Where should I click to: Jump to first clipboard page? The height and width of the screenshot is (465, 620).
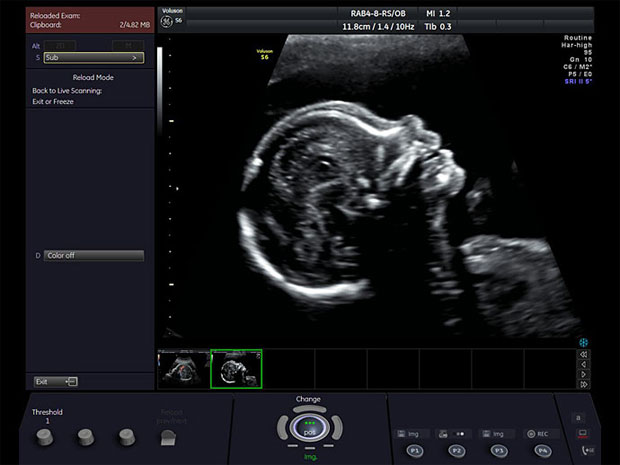click(x=583, y=355)
